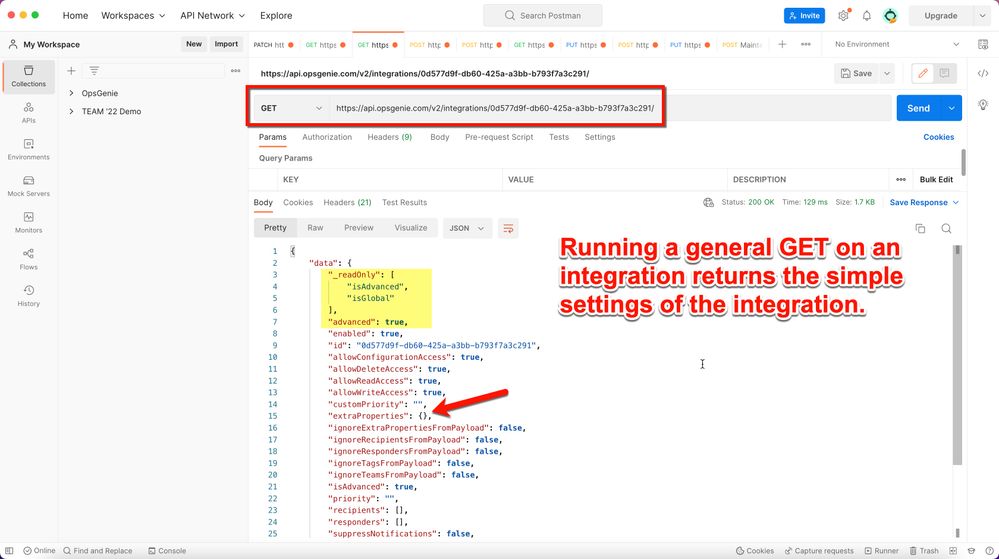
Task: Click the request URL input field
Action: pyautogui.click(x=610, y=108)
